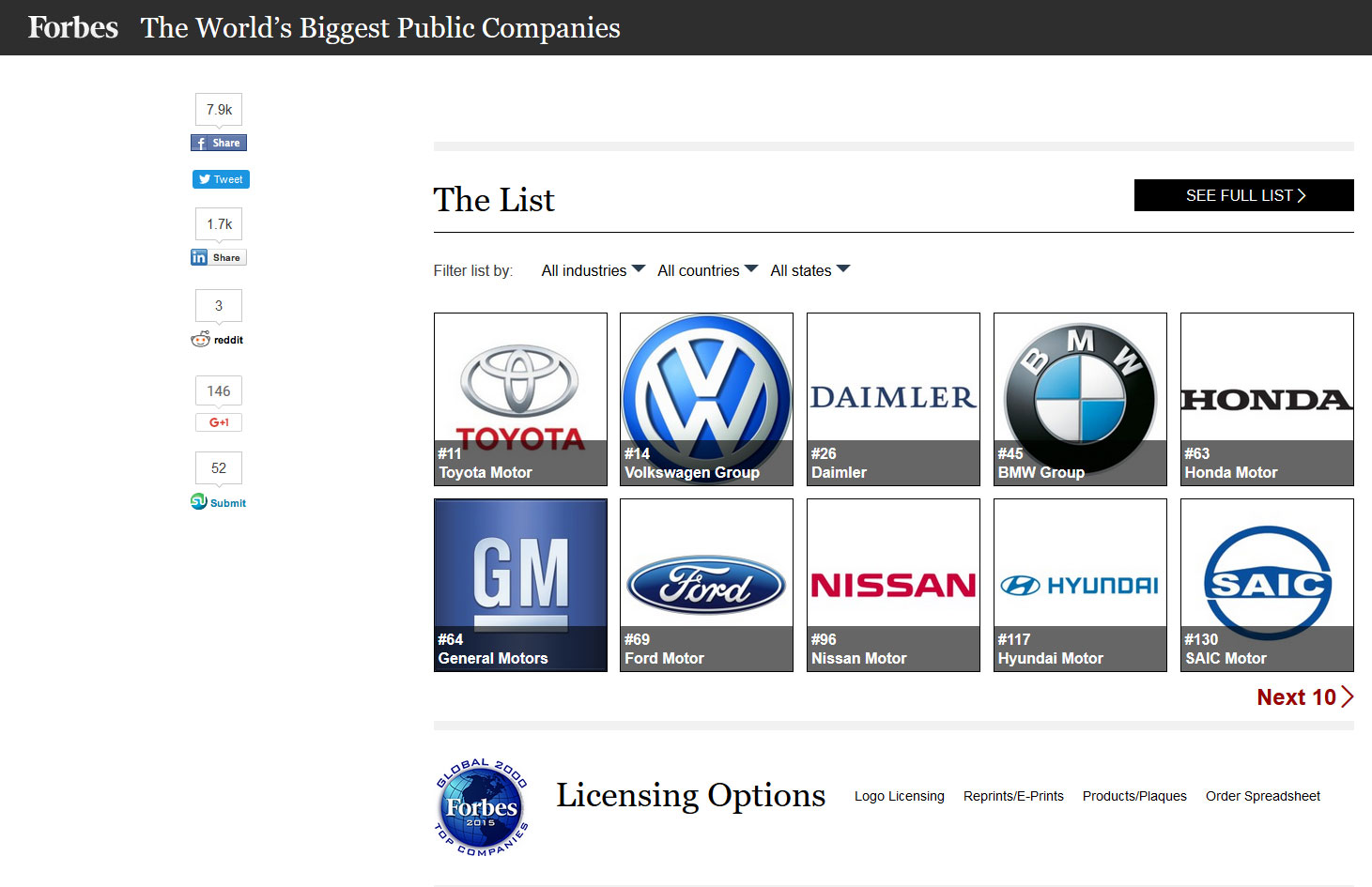Open the All countries filter dropdown
Image resolution: width=1372 pixels, height=887 pixels.
coord(708,270)
